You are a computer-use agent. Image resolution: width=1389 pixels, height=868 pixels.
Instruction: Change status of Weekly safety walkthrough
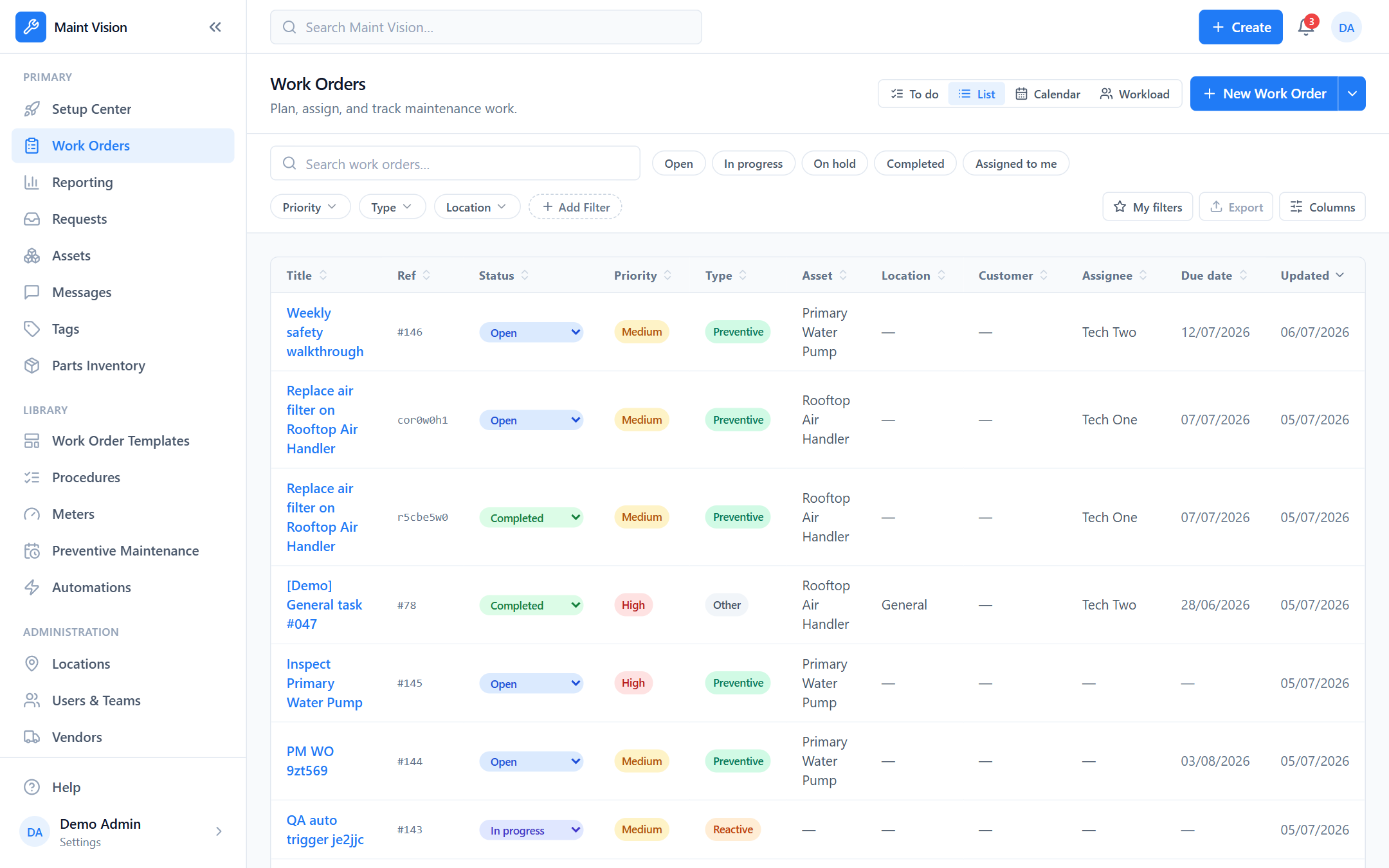[x=531, y=332]
